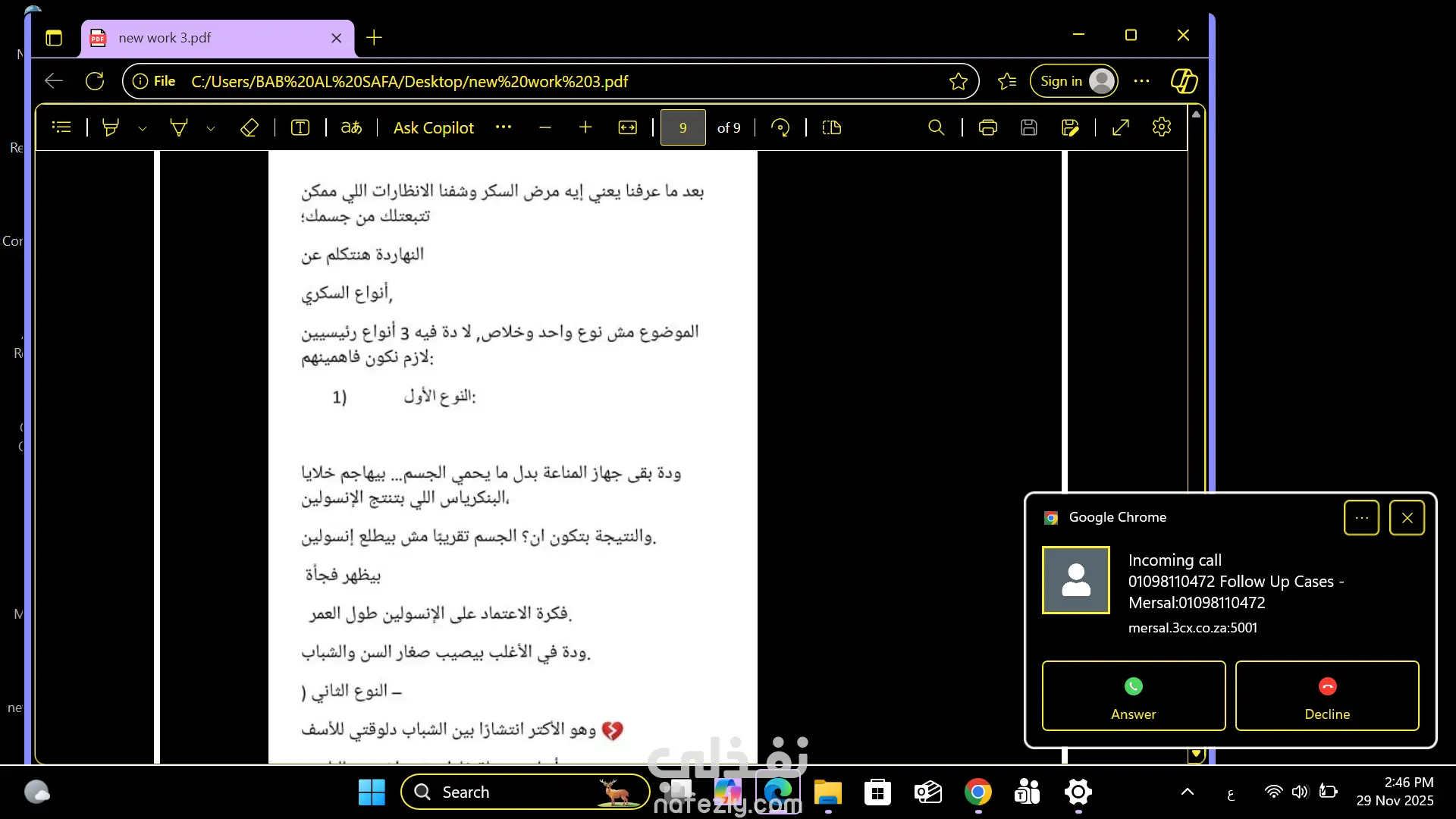
Task: Print the PDF document
Action: (987, 127)
